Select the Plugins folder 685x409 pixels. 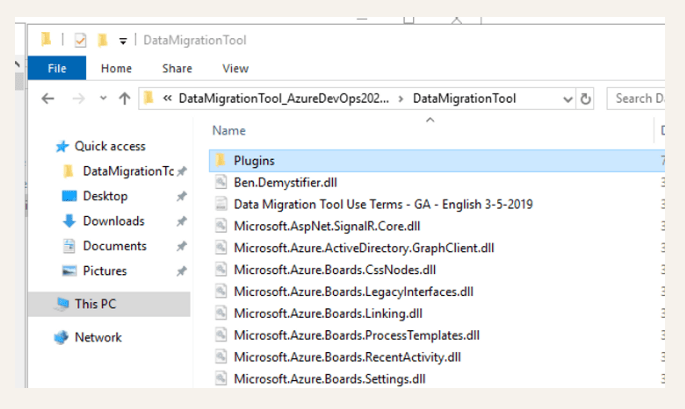tap(437, 160)
